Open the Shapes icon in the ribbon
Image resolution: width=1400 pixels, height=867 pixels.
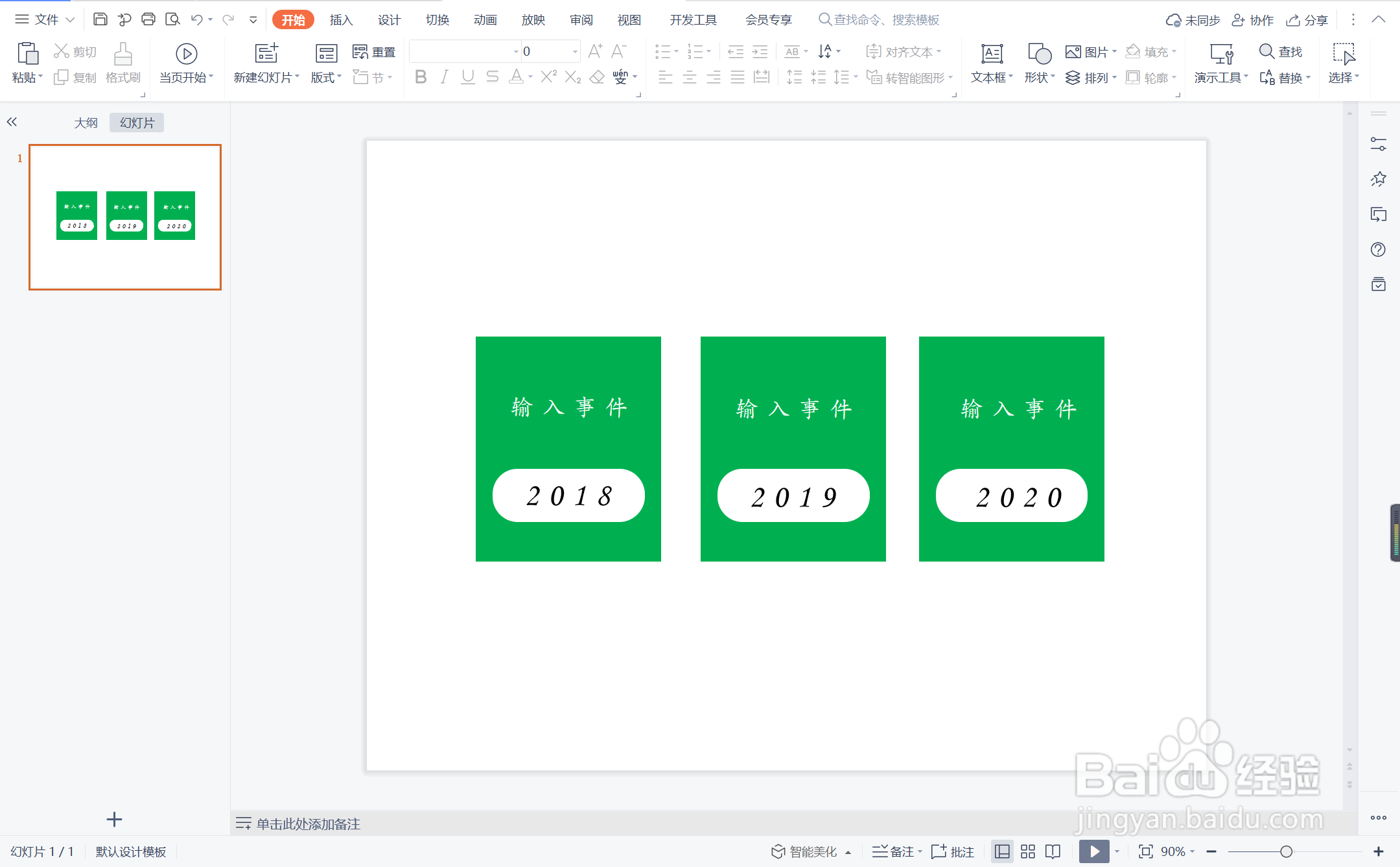(x=1039, y=54)
